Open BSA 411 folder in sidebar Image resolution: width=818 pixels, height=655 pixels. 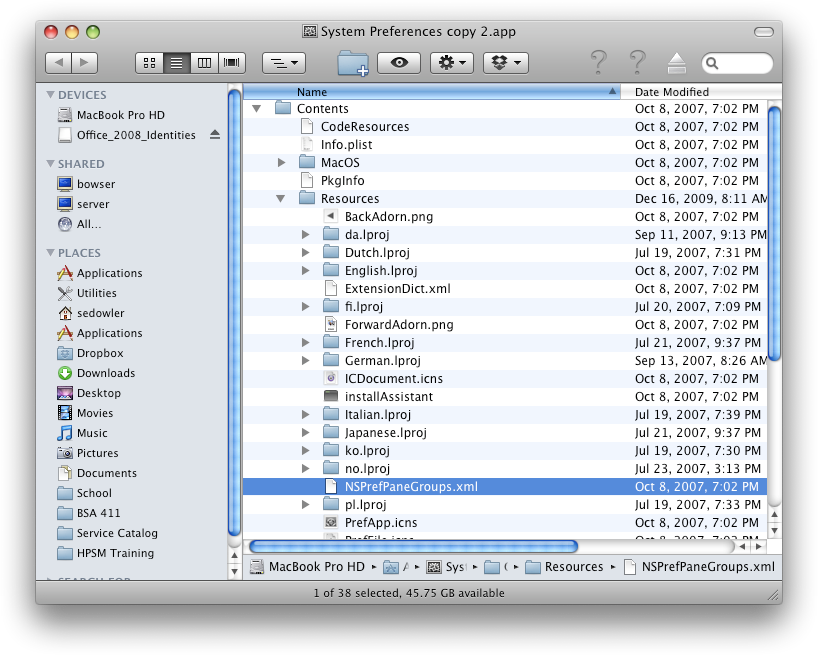(x=98, y=513)
